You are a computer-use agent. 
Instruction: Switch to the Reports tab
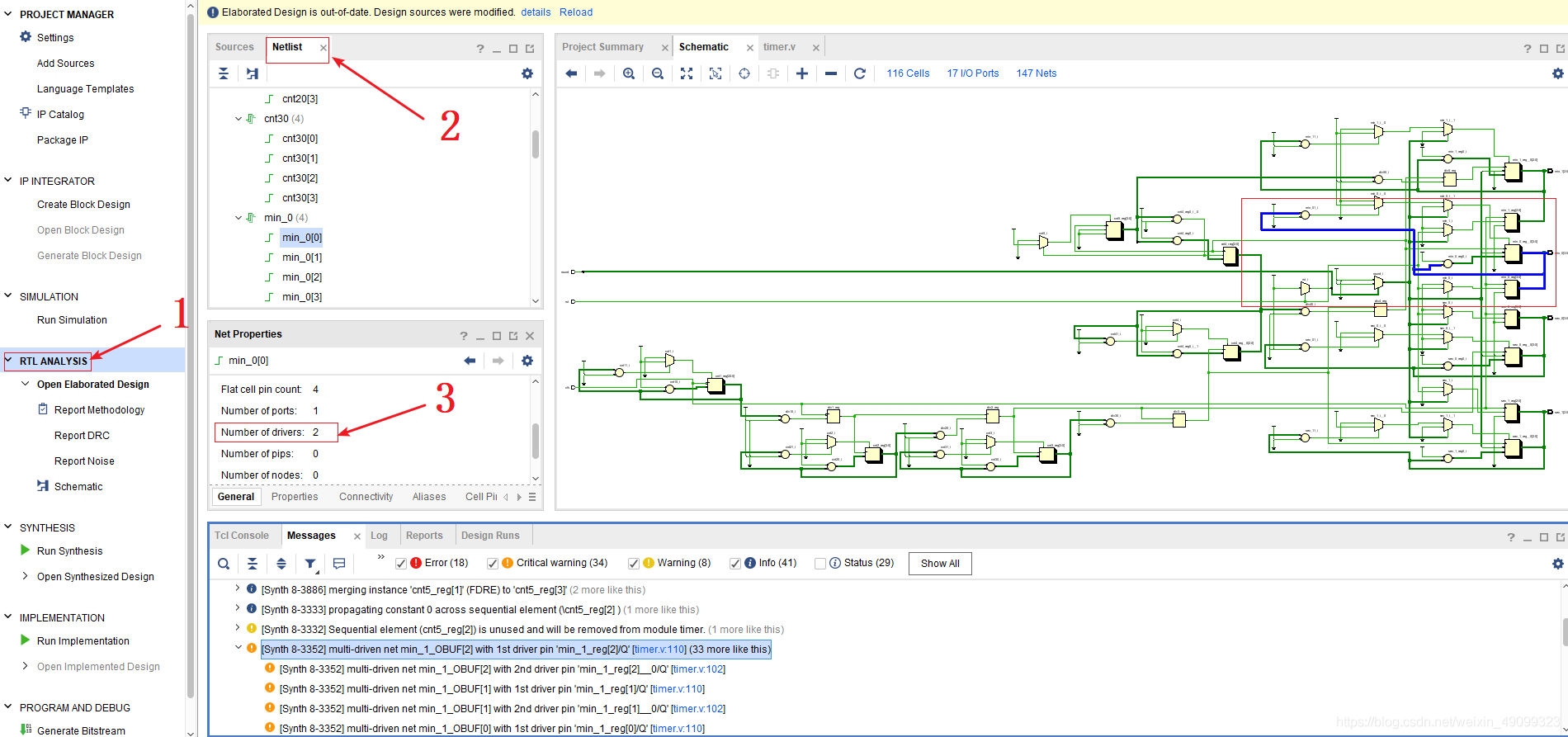424,536
